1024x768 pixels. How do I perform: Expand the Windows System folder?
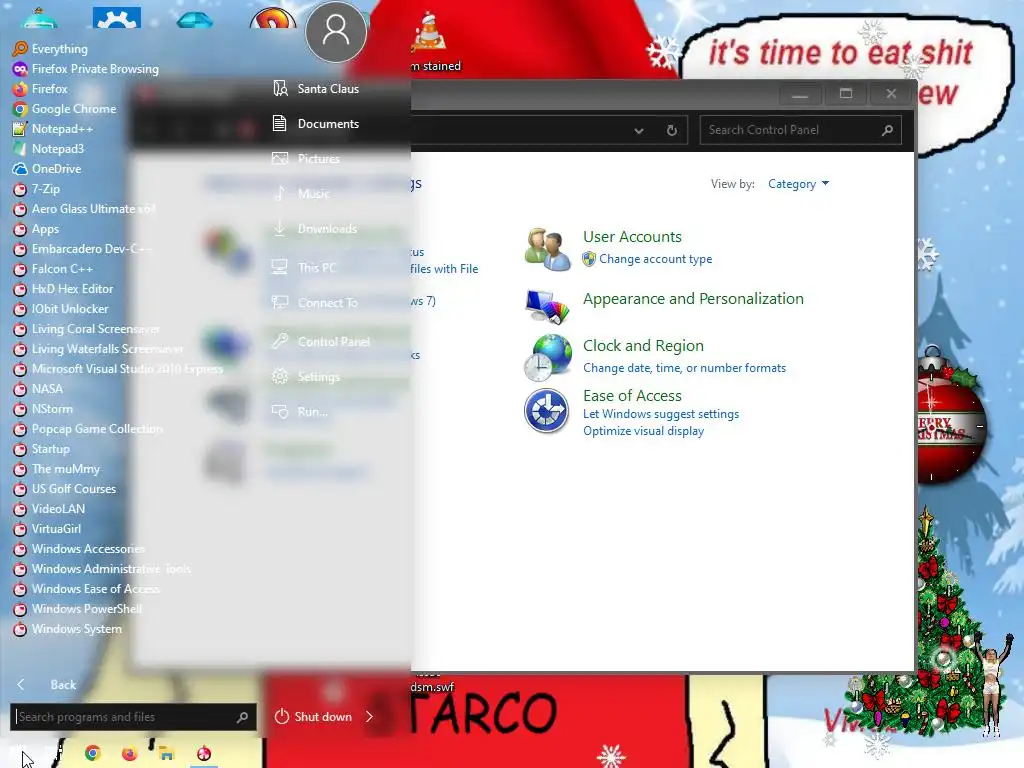[67, 630]
